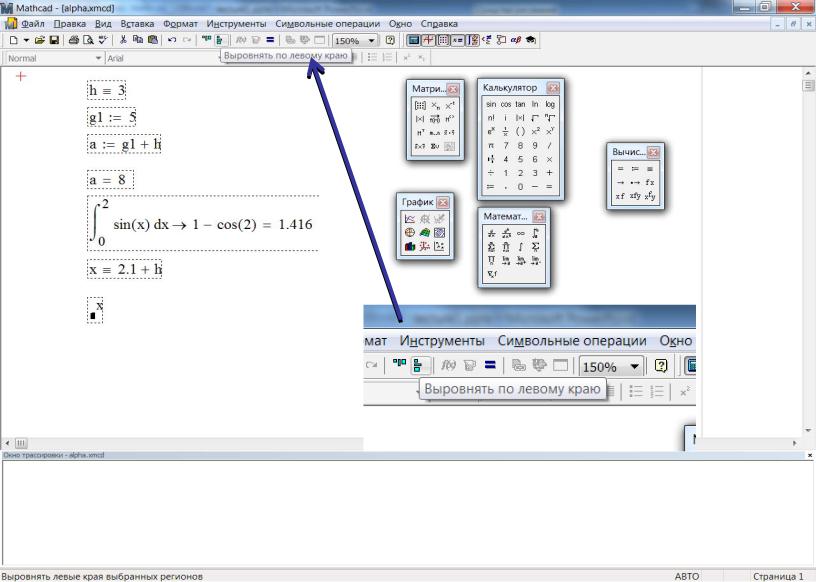Toggle the Symbolic keywords graduation-cap button
The height and width of the screenshot is (582, 816).
[530, 40]
